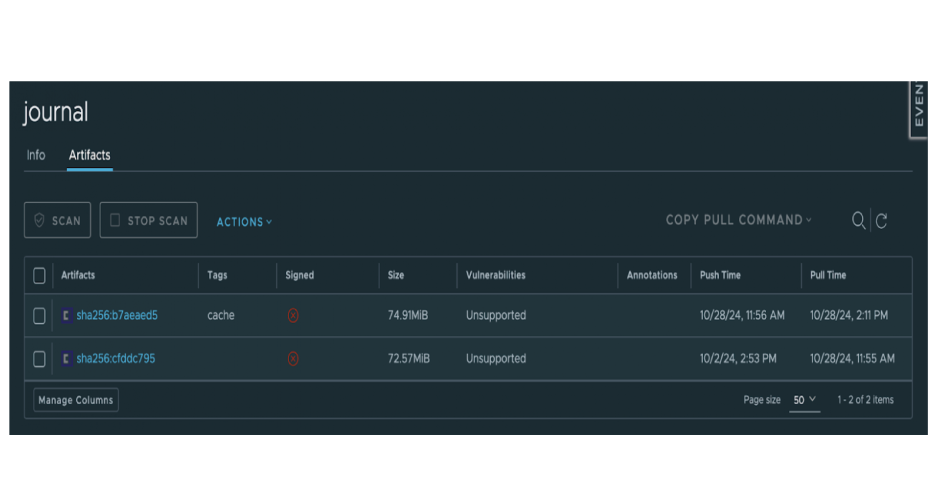Select the checkbox for sha256:cfddc795 row
This screenshot has height=492, width=936.
click(39, 359)
